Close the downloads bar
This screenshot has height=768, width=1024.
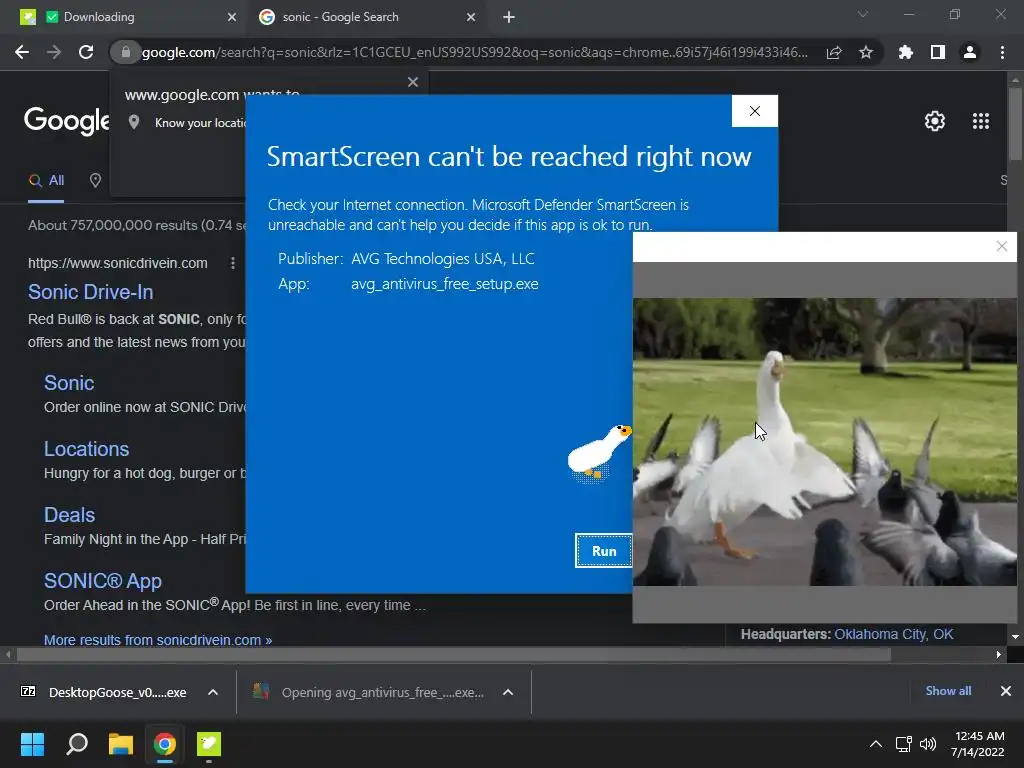1006,691
